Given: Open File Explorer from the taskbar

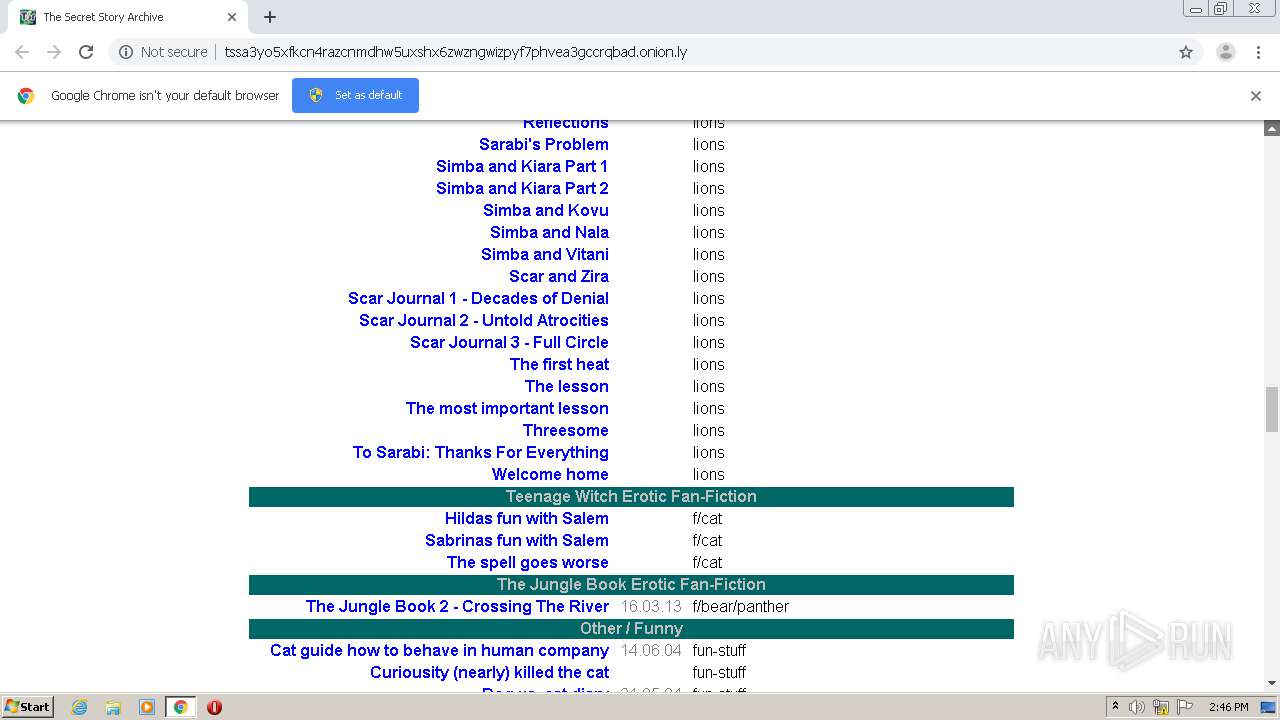Looking at the screenshot, I should (113, 707).
